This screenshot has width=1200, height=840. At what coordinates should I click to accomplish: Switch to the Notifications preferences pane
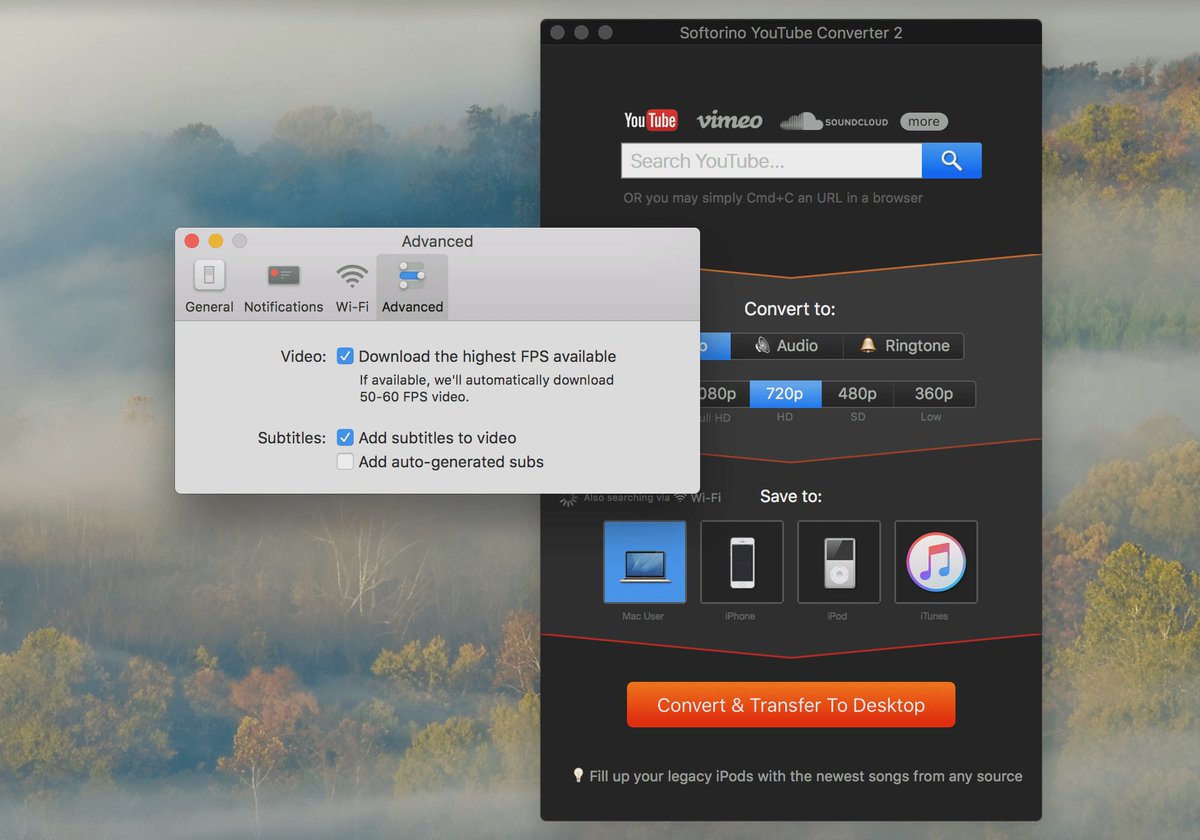pyautogui.click(x=283, y=285)
